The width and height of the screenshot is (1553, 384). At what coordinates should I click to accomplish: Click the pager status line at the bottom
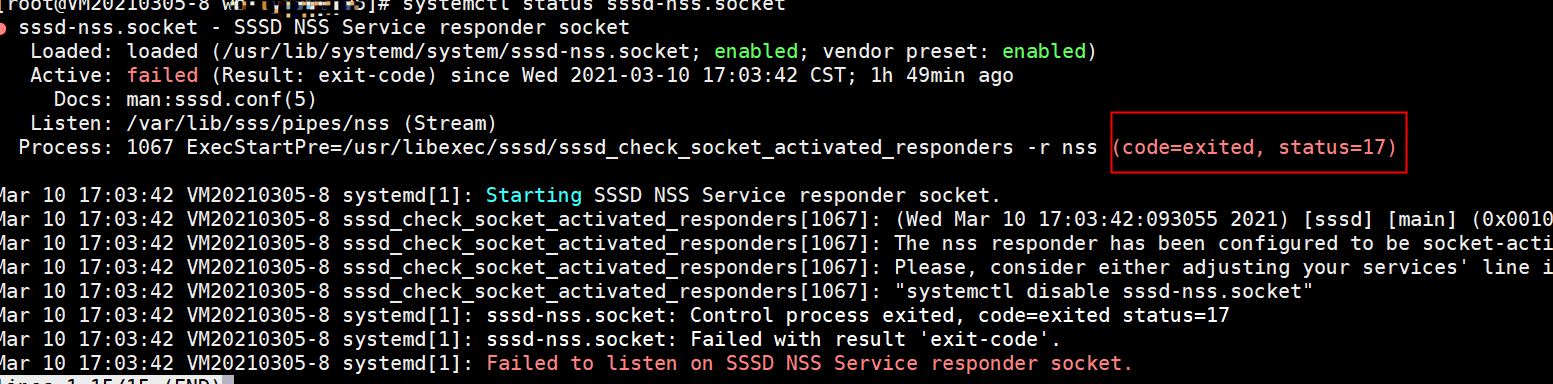[x=116, y=380]
